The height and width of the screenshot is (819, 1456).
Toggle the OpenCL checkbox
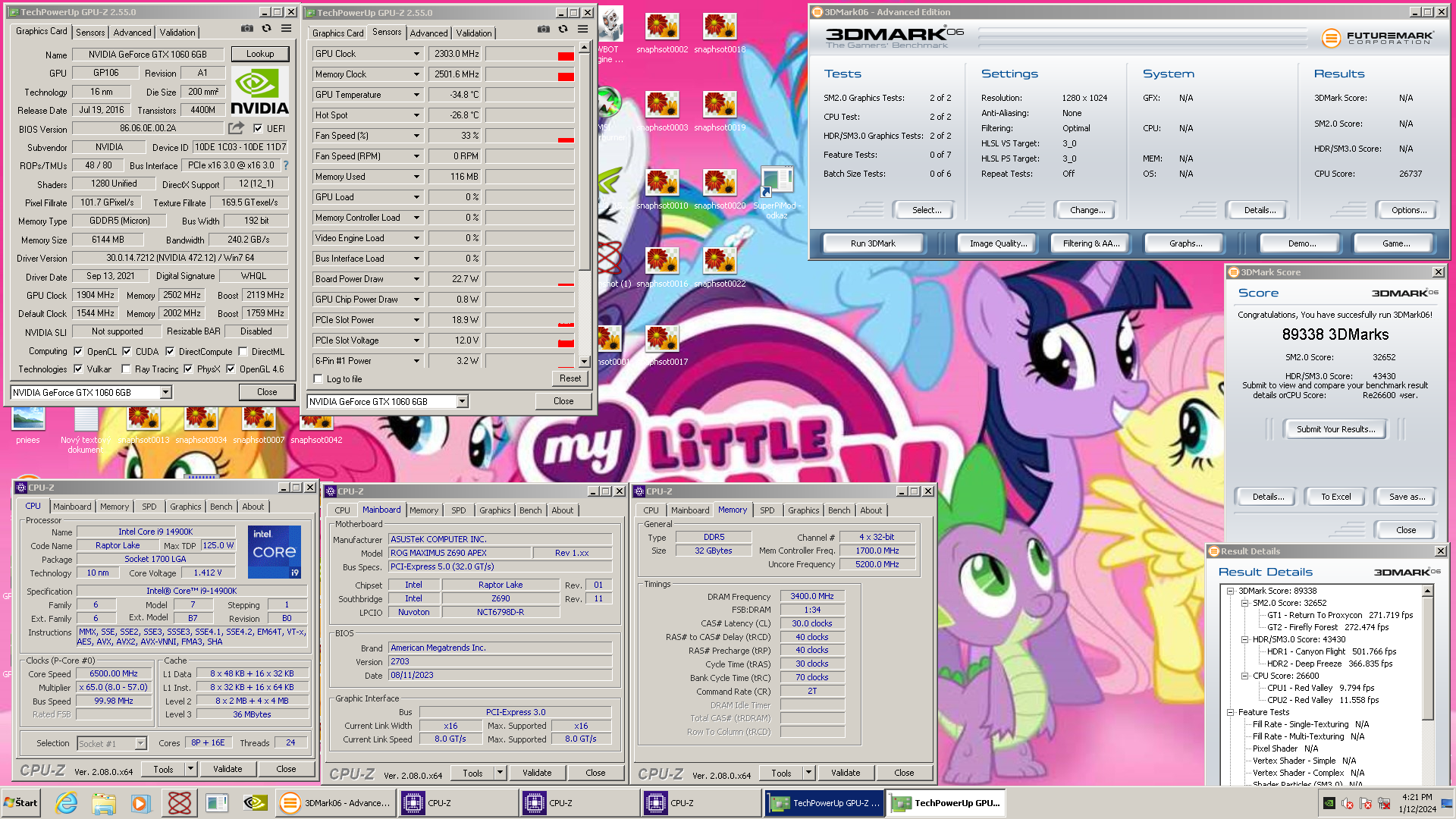pos(78,351)
